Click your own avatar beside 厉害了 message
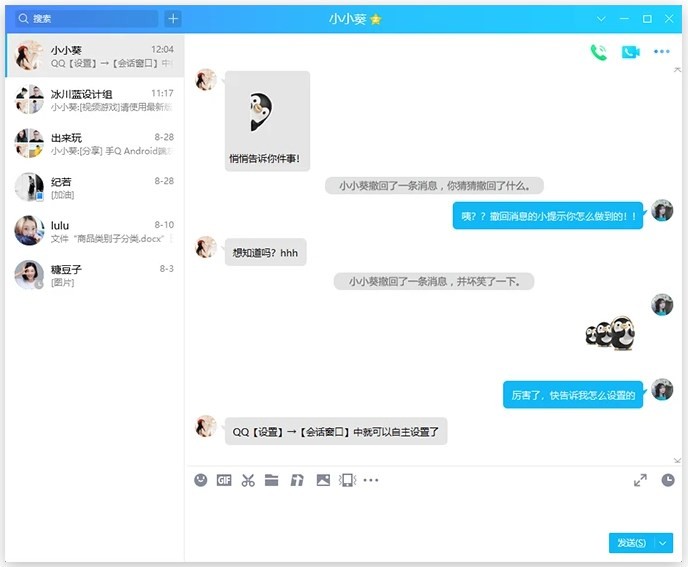 [x=662, y=389]
